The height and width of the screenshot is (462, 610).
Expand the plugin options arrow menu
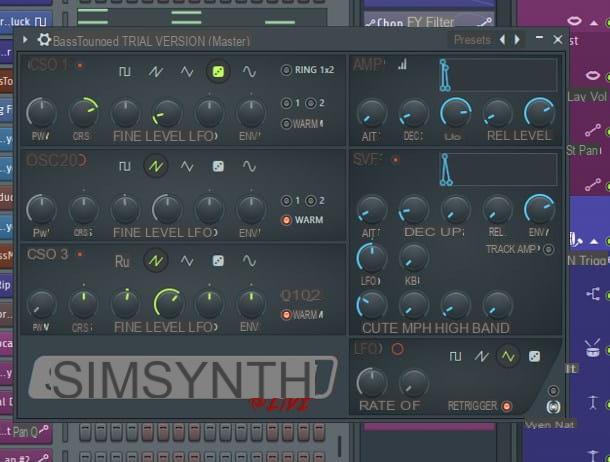tap(25, 40)
